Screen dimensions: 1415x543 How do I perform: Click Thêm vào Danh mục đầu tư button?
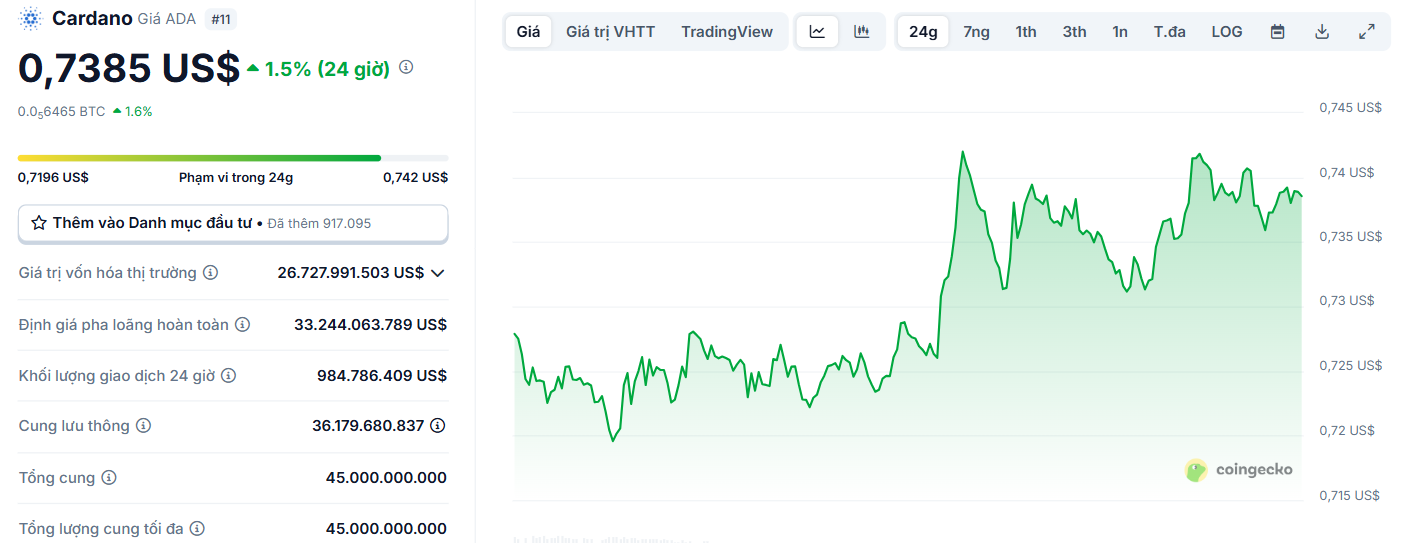tap(233, 223)
